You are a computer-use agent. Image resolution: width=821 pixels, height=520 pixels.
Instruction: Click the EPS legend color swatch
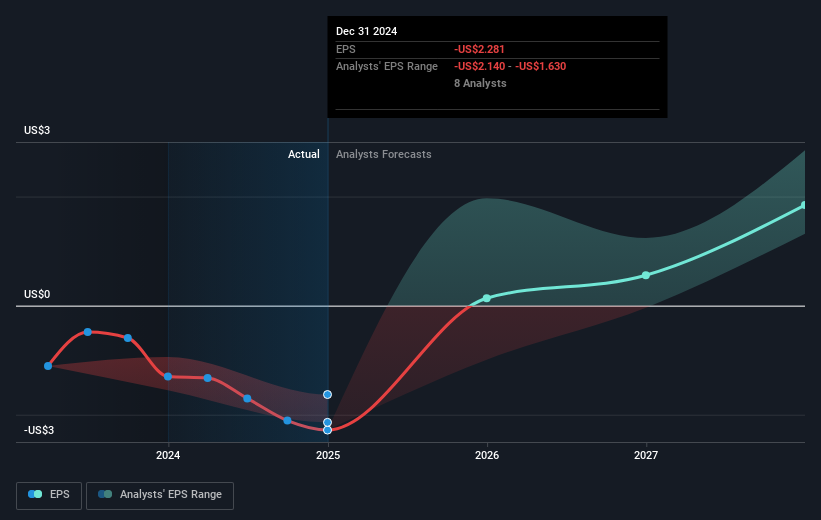coord(35,494)
